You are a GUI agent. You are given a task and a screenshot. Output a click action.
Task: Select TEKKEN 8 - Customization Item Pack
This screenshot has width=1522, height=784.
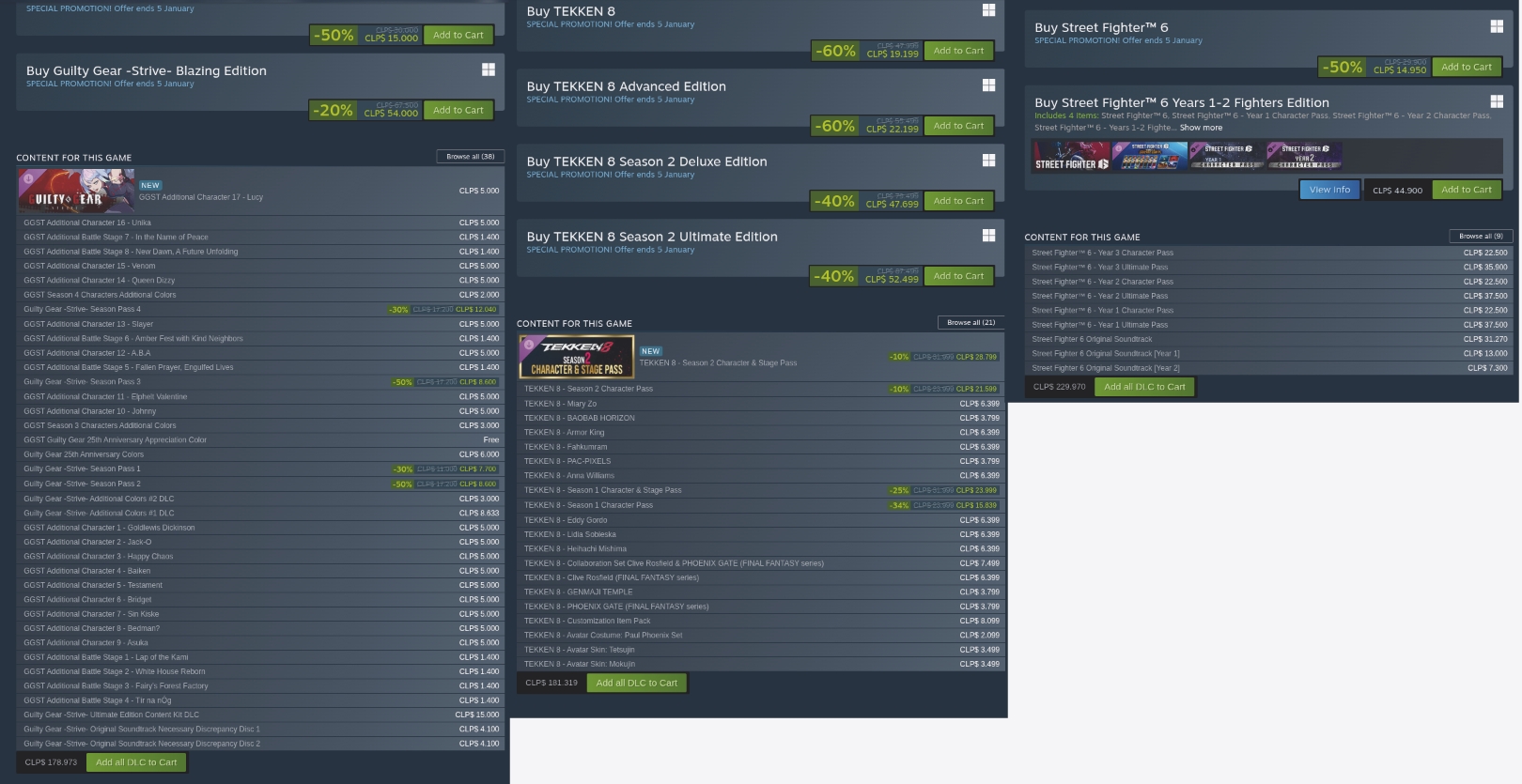tap(761, 621)
